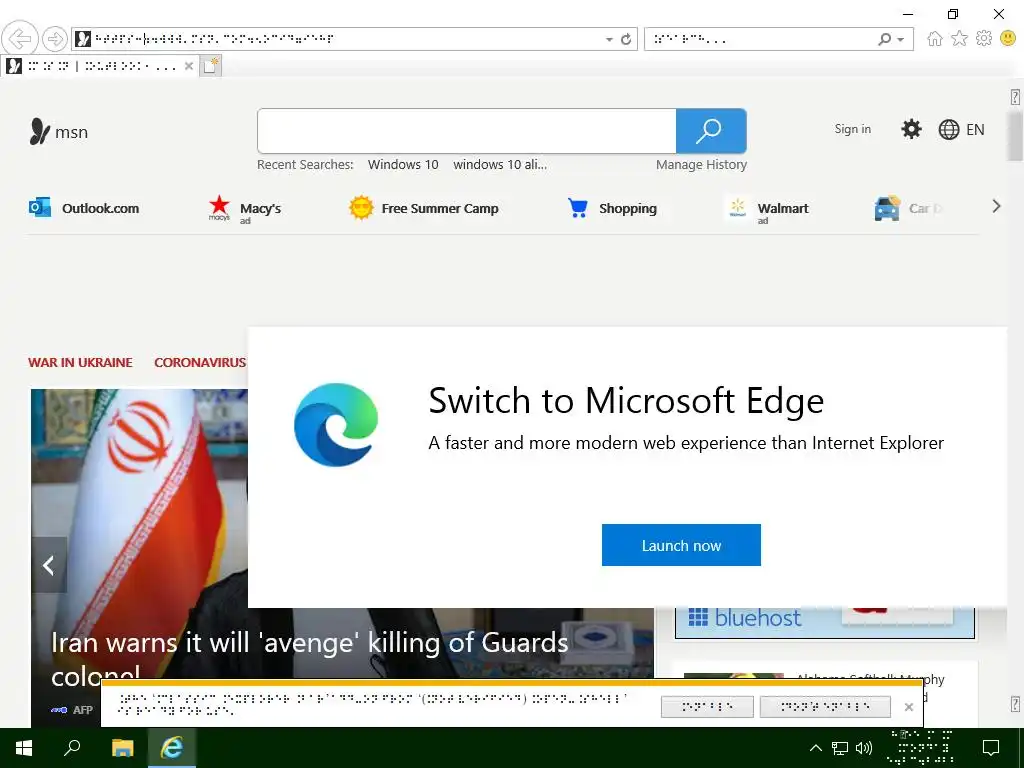Go back with the browser back arrow
Viewport: 1024px width, 768px height.
(x=20, y=39)
